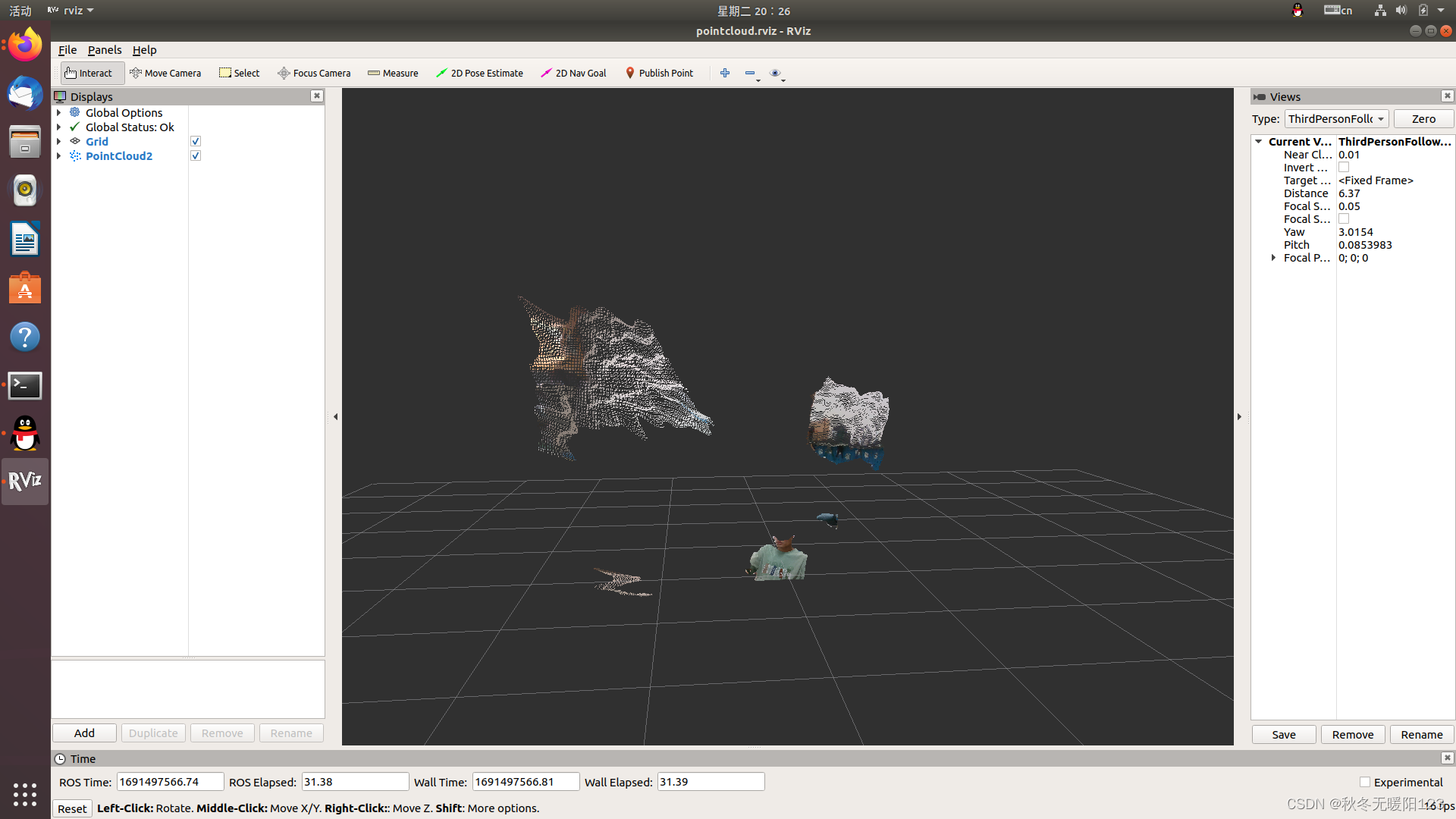Expand the Global Options tree item

point(59,113)
